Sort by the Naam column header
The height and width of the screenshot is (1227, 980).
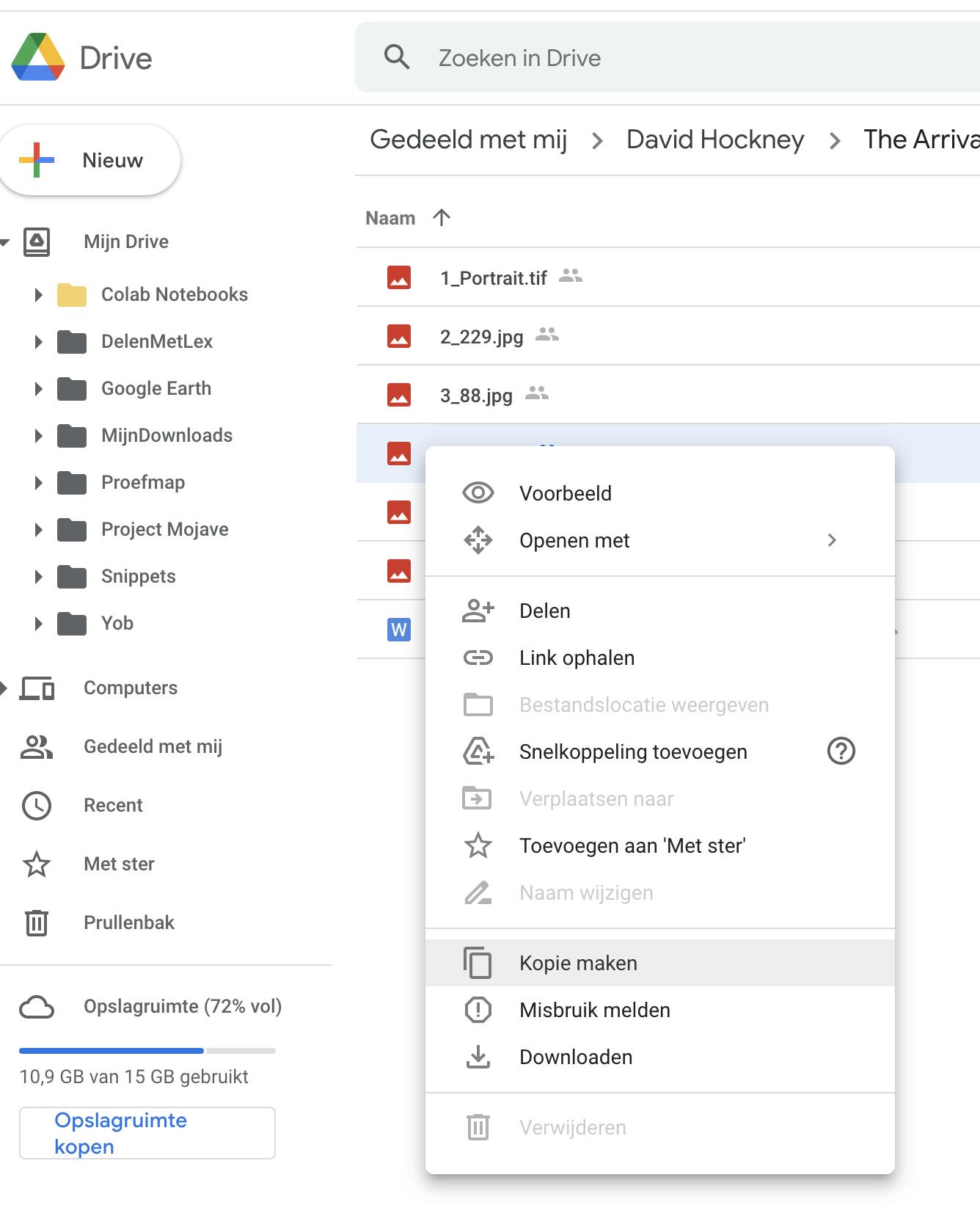[390, 218]
